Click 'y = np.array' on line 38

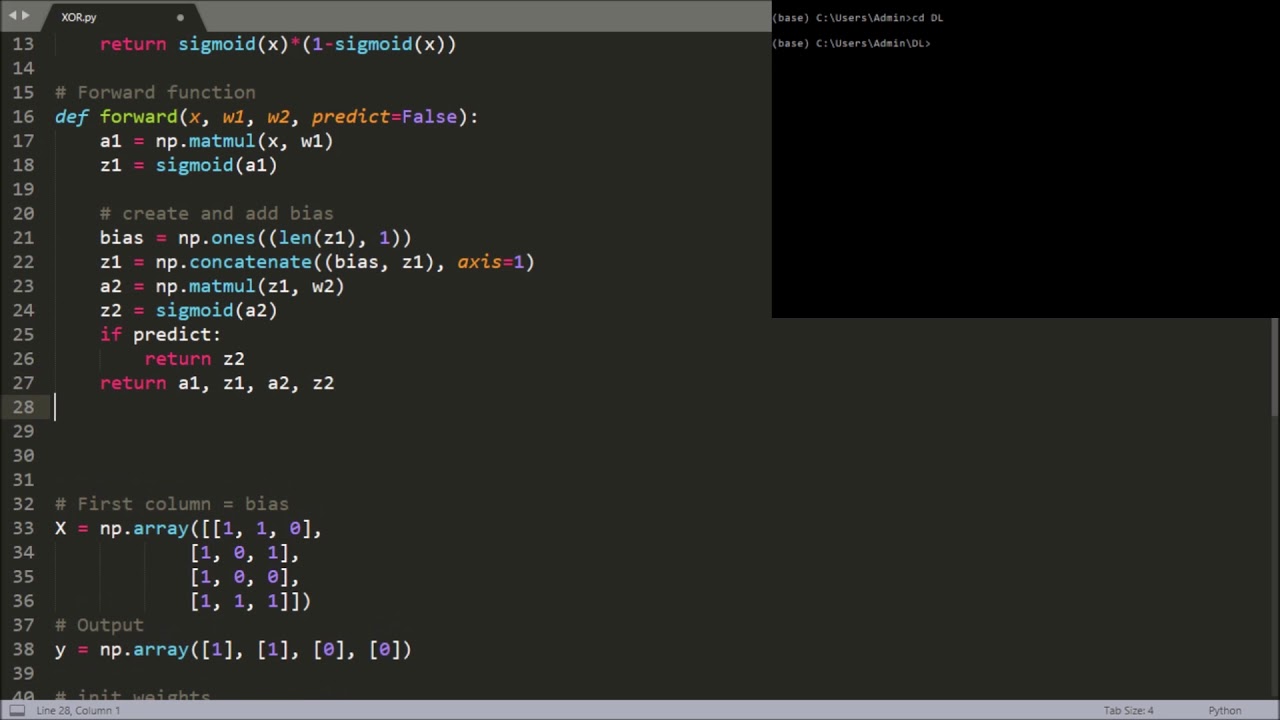pos(122,649)
